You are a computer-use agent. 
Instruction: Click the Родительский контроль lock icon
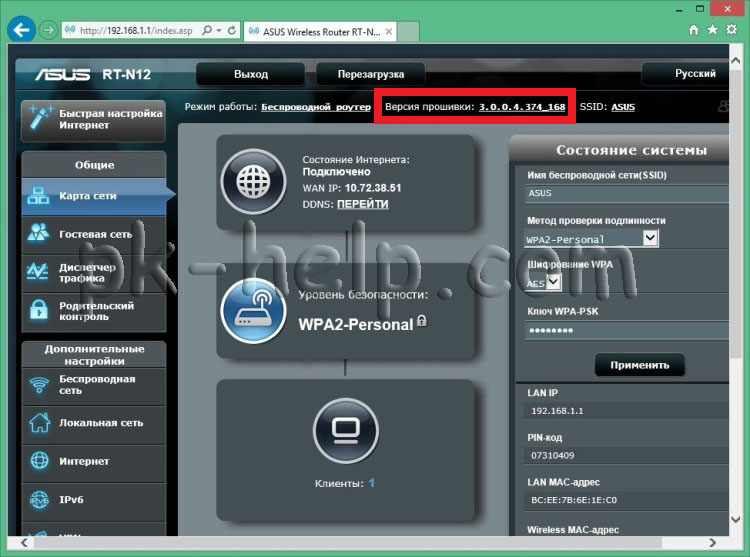(x=39, y=309)
